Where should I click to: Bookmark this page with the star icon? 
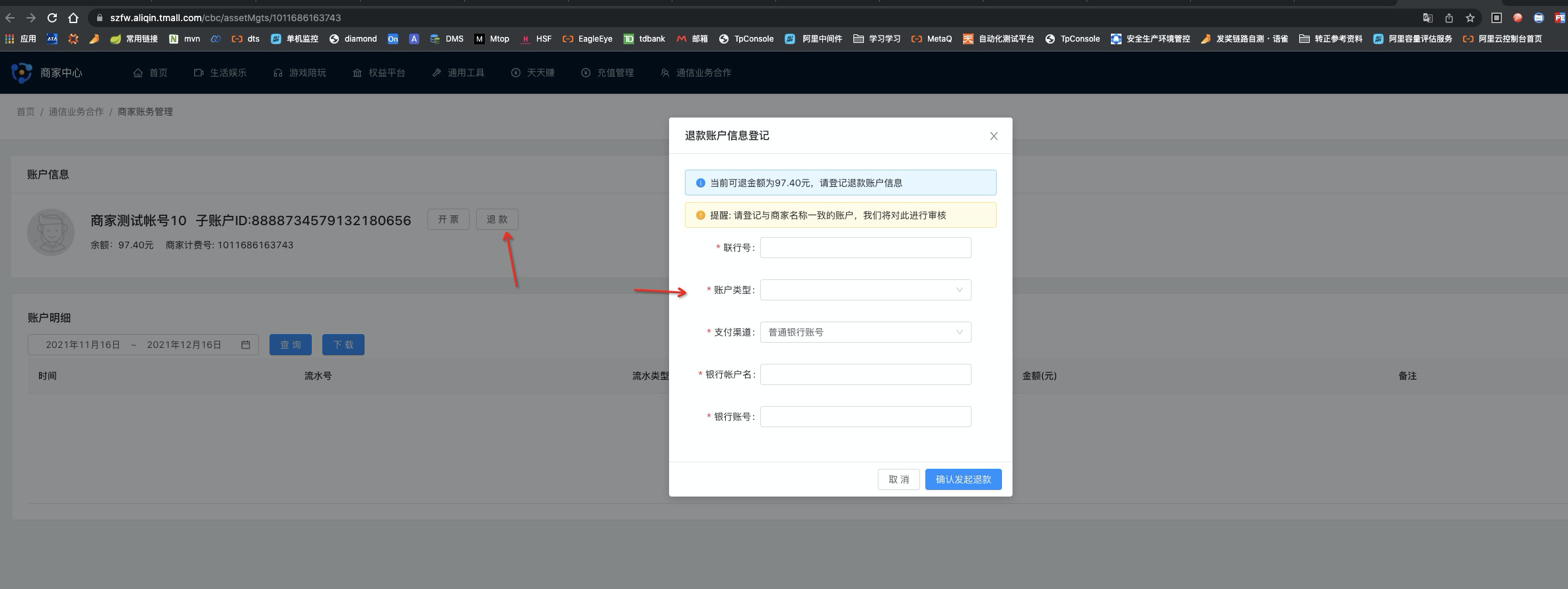click(x=1470, y=18)
